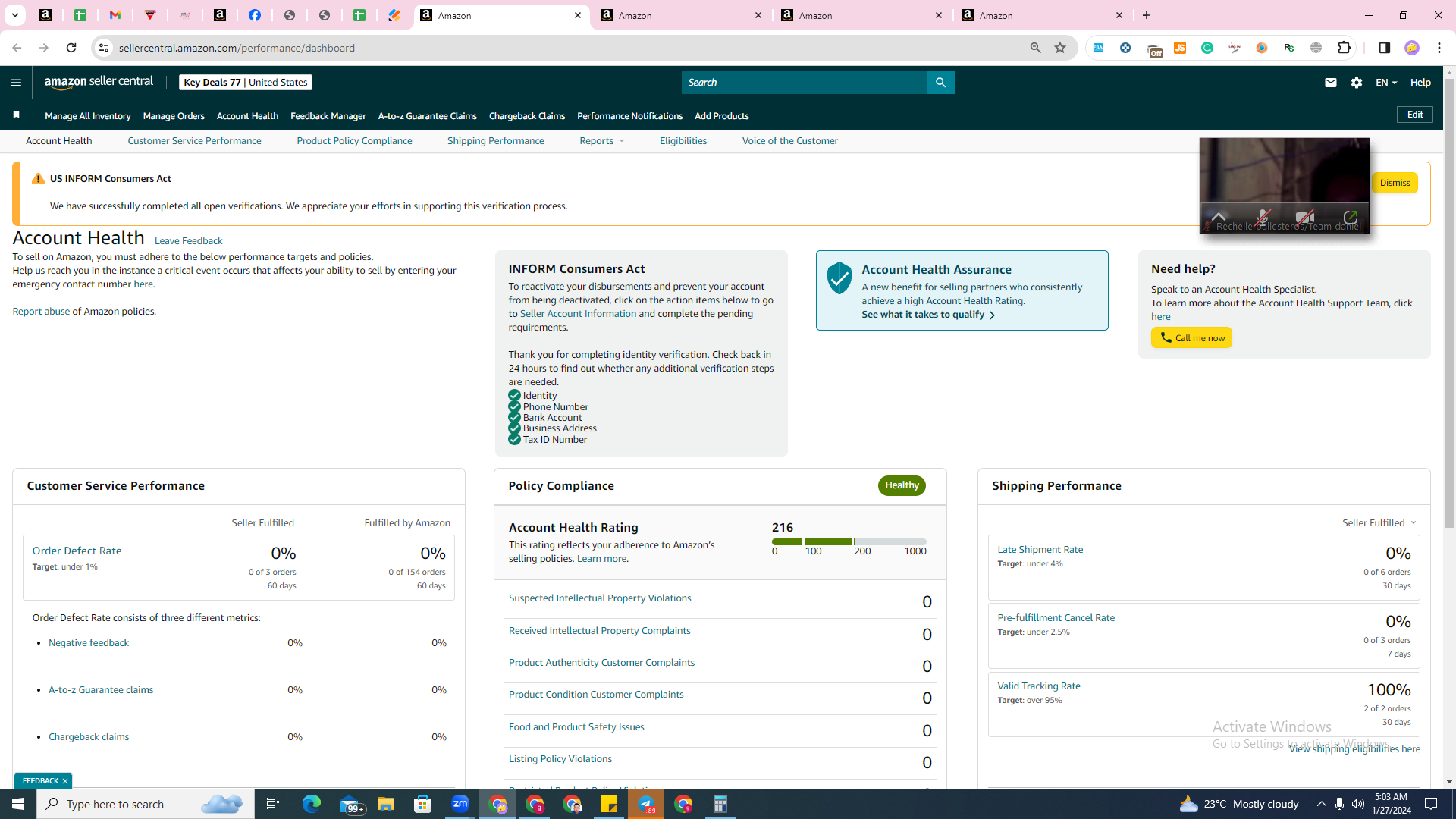Screen dimensions: 1456x819
Task: Open the Calculator app in taskbar
Action: (x=720, y=804)
